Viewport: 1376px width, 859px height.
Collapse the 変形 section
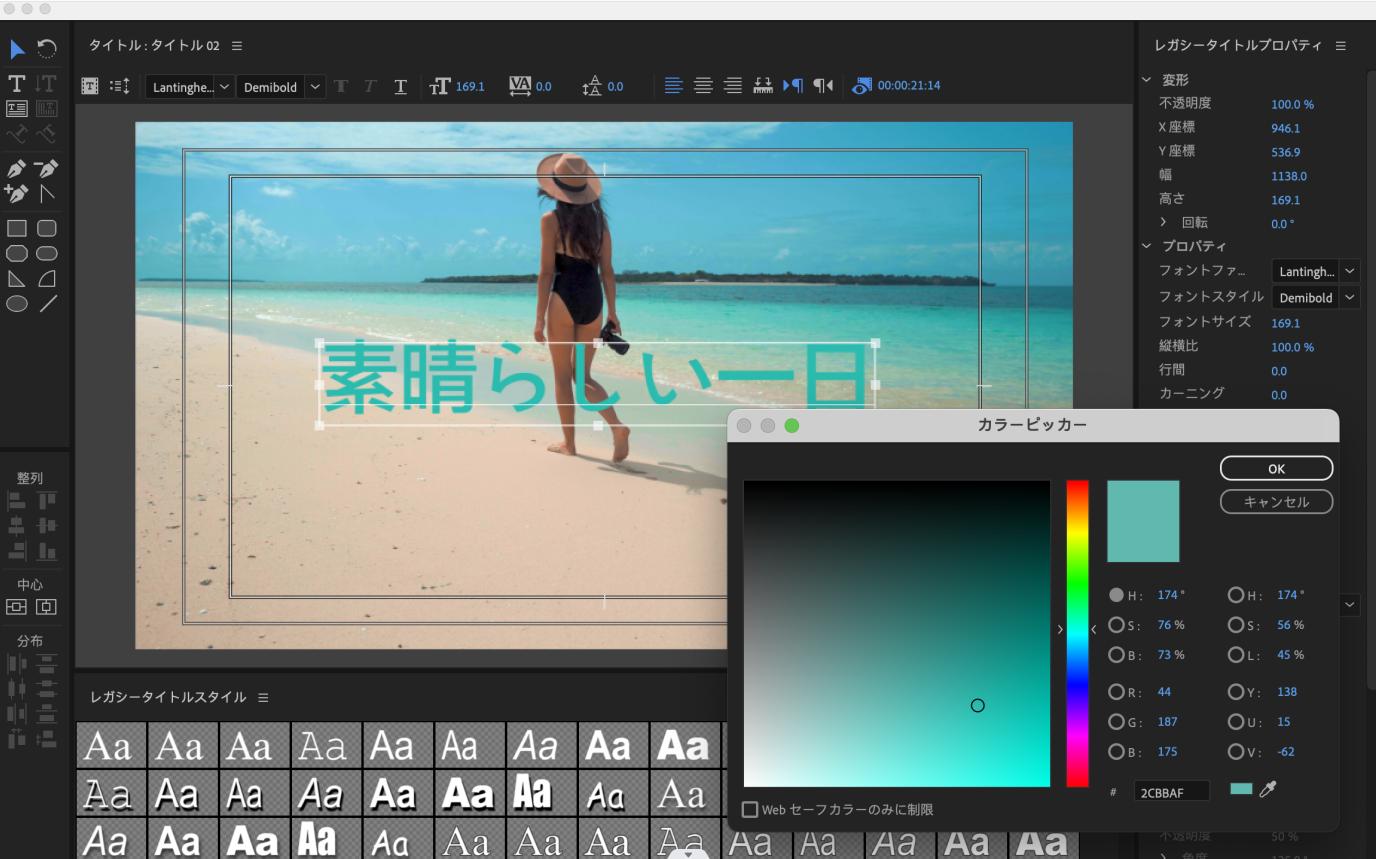(x=1147, y=80)
